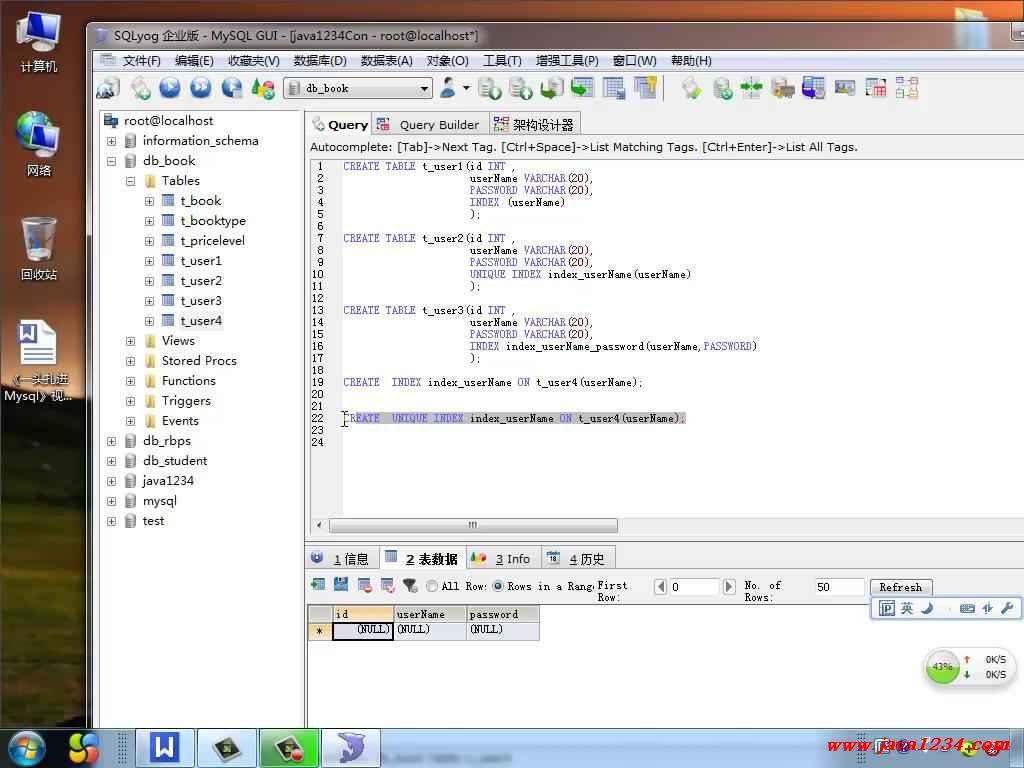Expand the information_schema database node
The height and width of the screenshot is (768, 1024).
(x=112, y=141)
